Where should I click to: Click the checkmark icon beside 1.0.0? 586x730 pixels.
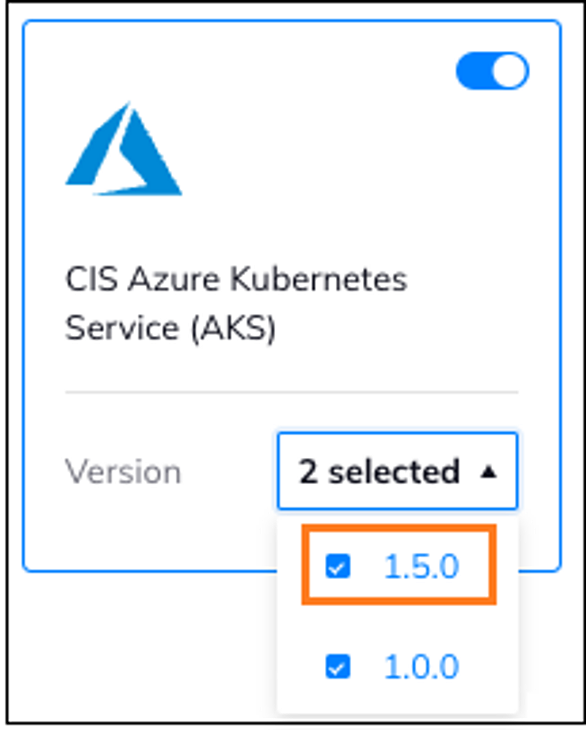pyautogui.click(x=337, y=666)
